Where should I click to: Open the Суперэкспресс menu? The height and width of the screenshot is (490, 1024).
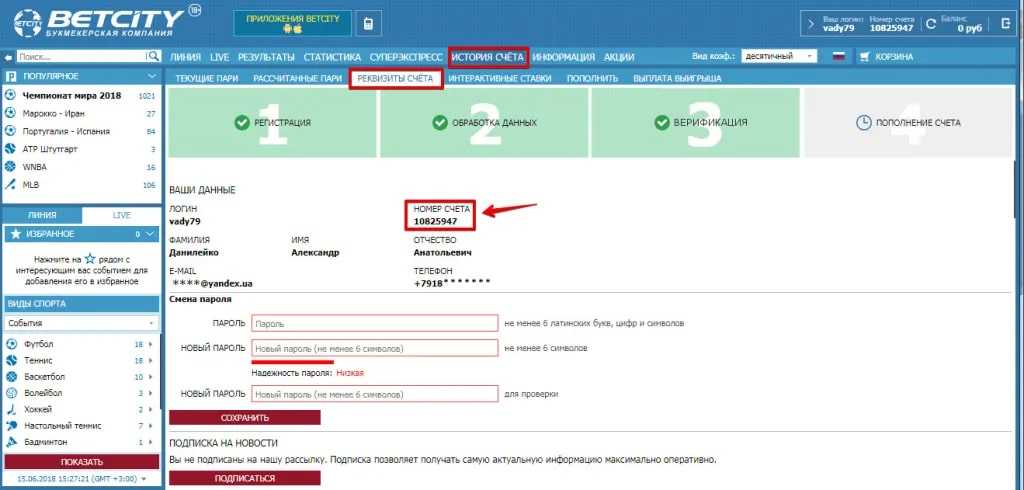click(406, 57)
